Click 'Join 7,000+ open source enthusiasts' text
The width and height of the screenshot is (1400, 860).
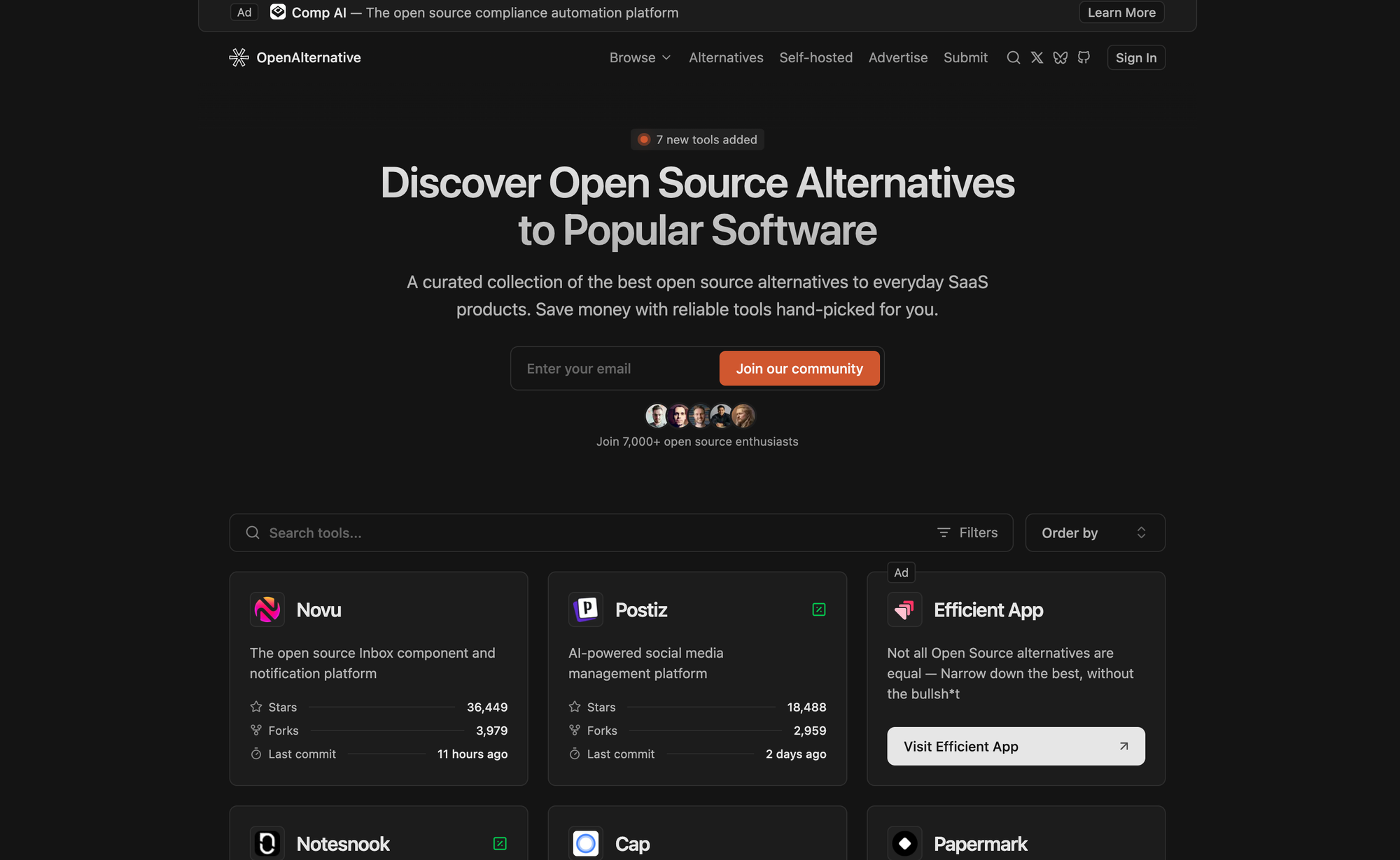tap(697, 442)
